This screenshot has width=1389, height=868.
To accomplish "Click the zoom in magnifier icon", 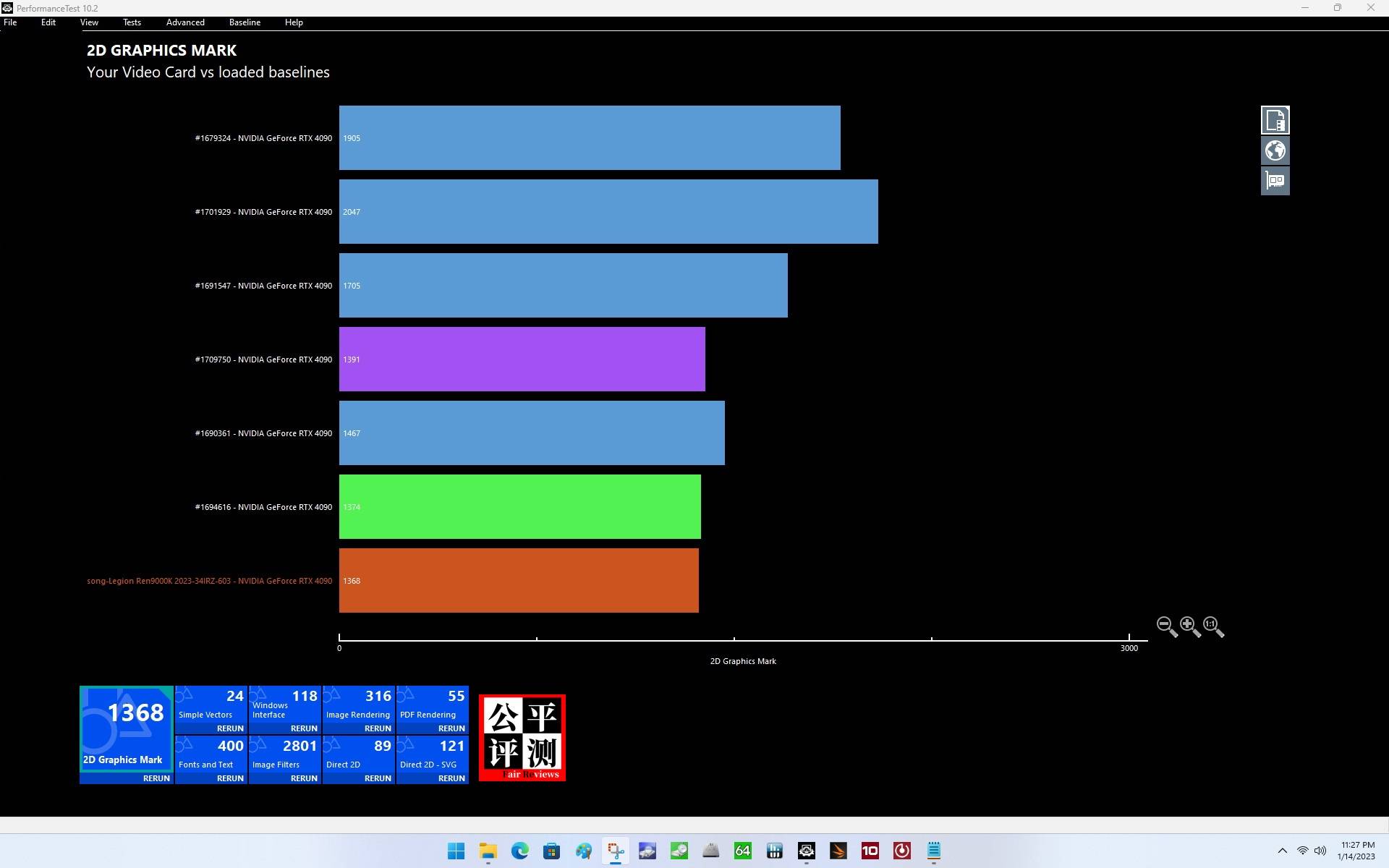I will point(1189,626).
